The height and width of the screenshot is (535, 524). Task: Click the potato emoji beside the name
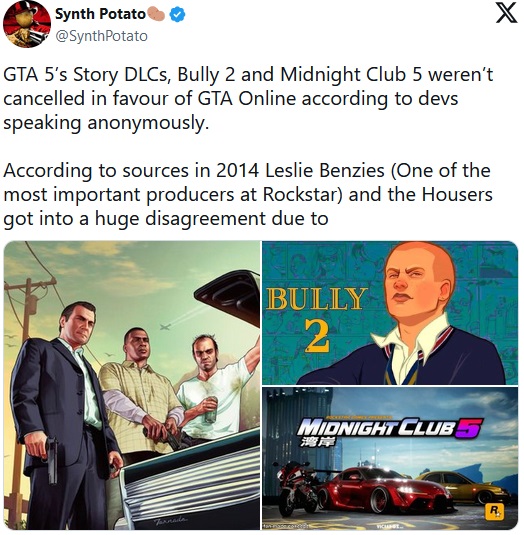[156, 14]
